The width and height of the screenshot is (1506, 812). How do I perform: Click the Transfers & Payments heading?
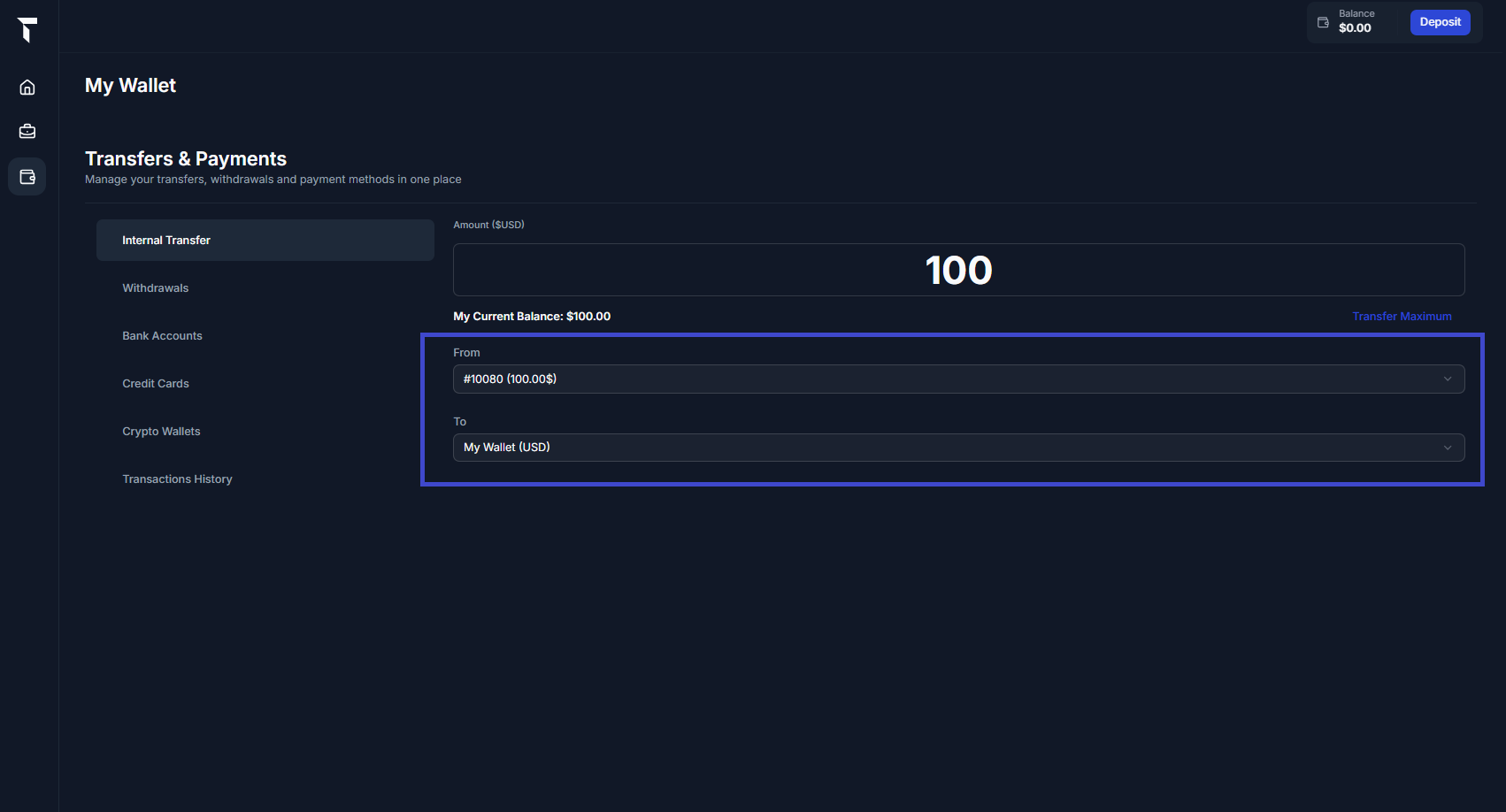186,159
